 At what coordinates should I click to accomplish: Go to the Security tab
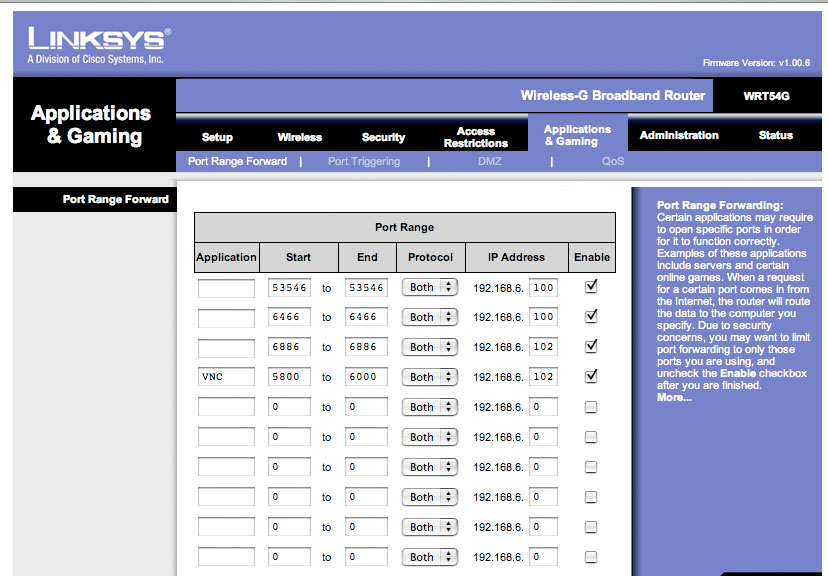pos(383,137)
